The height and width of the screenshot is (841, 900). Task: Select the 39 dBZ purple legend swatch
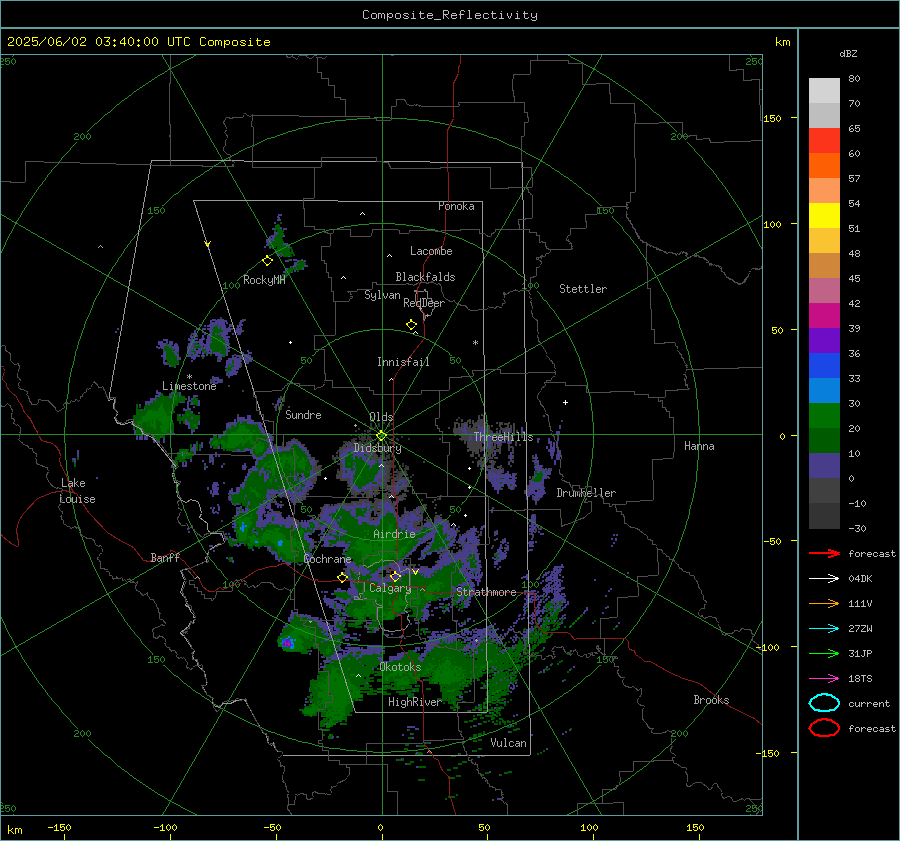tap(824, 340)
